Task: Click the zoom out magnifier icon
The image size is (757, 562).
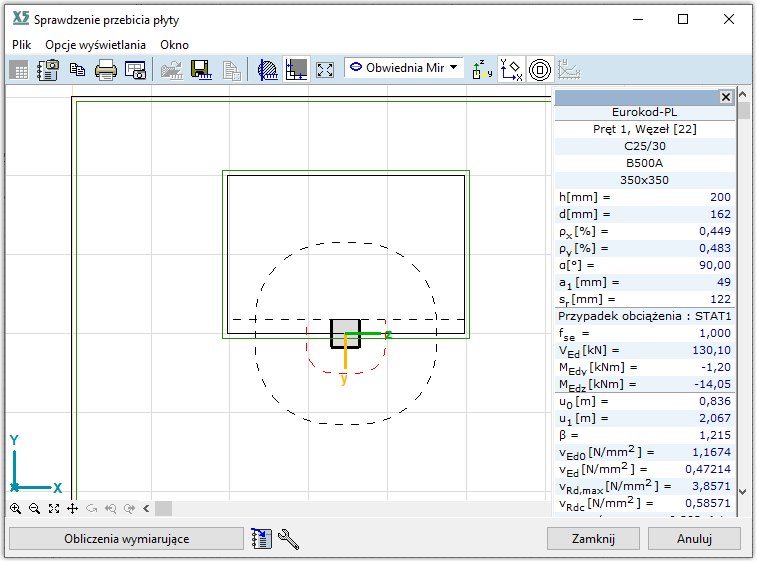Action: pos(34,508)
